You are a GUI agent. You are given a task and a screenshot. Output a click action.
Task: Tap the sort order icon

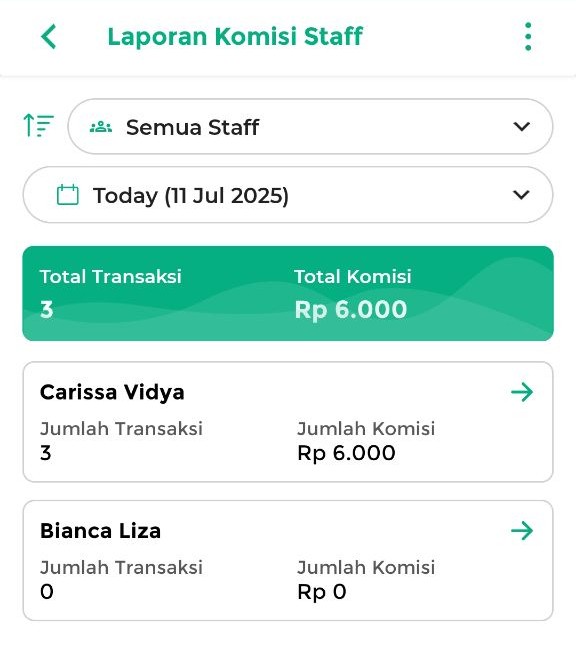point(39,125)
